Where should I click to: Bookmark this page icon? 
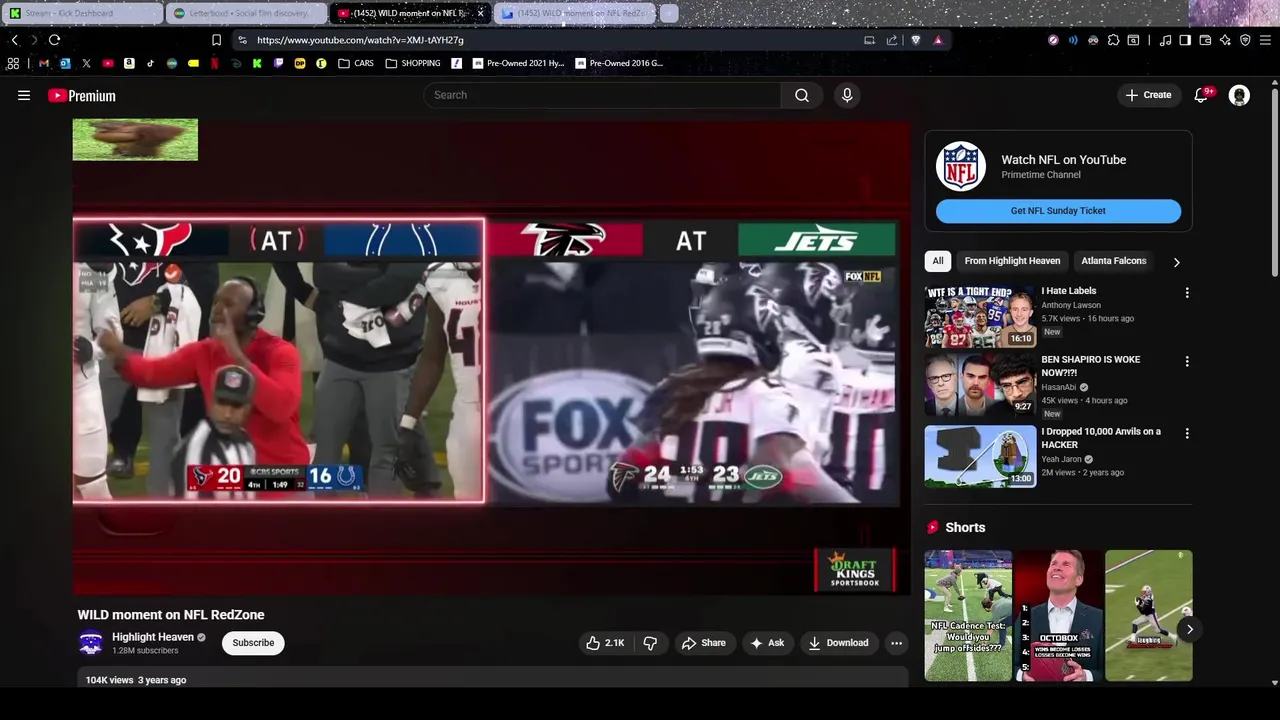click(x=216, y=40)
